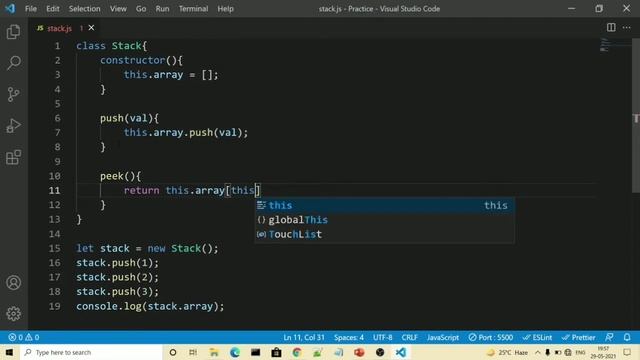Open Microsoft Edge from taskbar
Image resolution: width=640 pixels, height=360 pixels.
point(235,352)
